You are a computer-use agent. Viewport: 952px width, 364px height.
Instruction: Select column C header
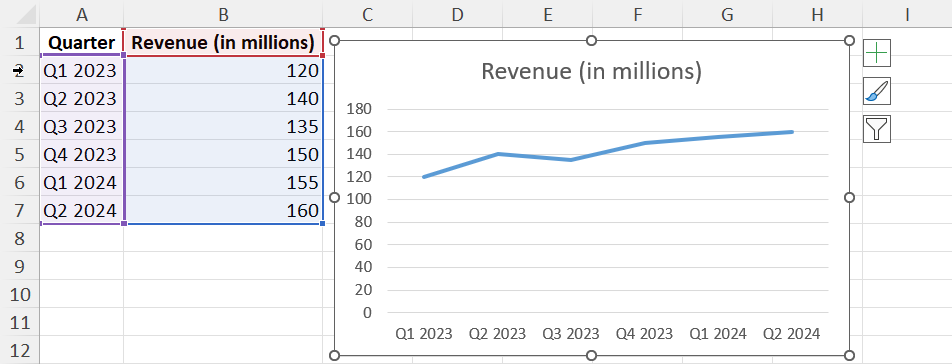367,14
